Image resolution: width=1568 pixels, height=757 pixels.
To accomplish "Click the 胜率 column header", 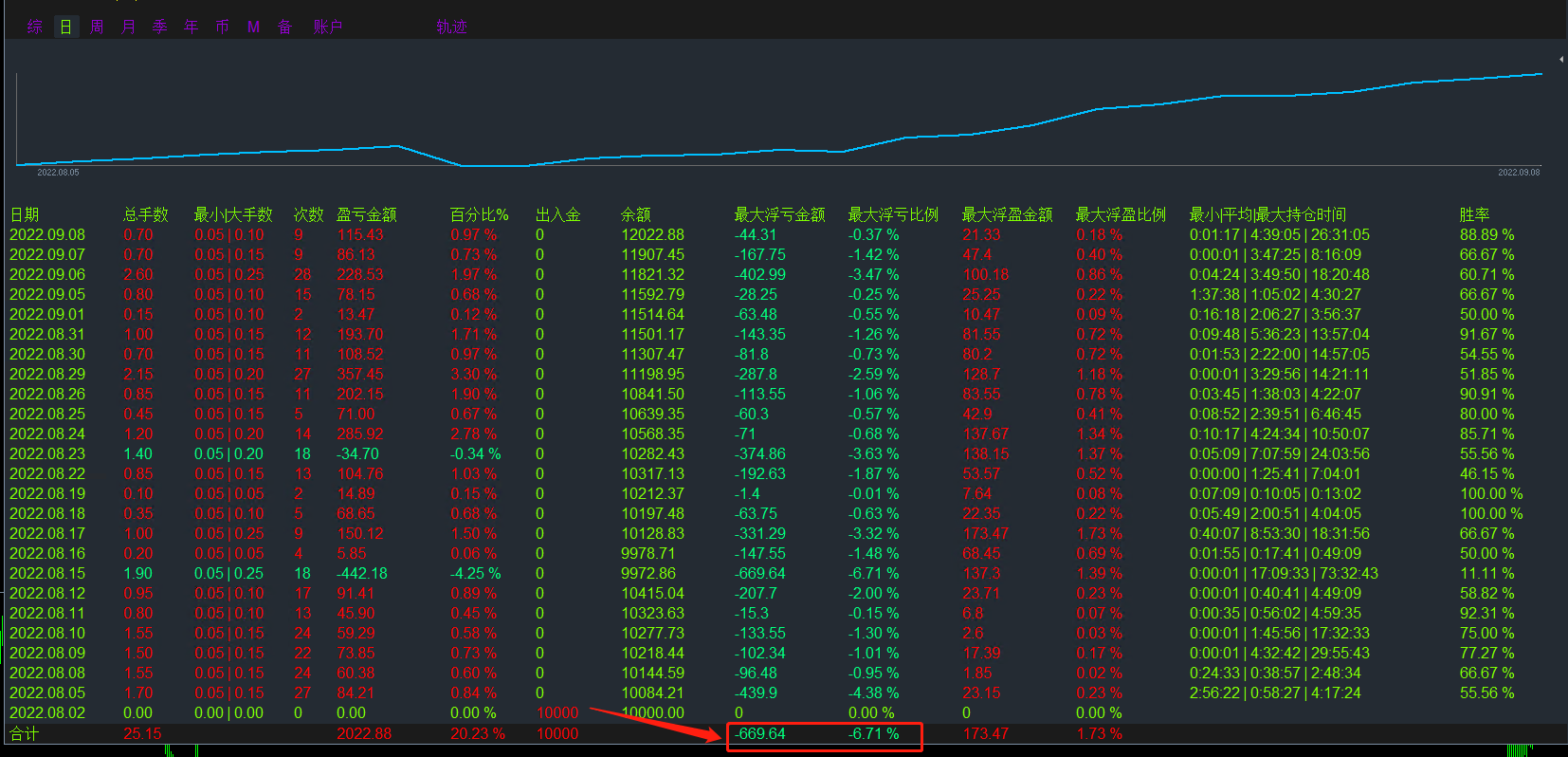I will click(1474, 214).
